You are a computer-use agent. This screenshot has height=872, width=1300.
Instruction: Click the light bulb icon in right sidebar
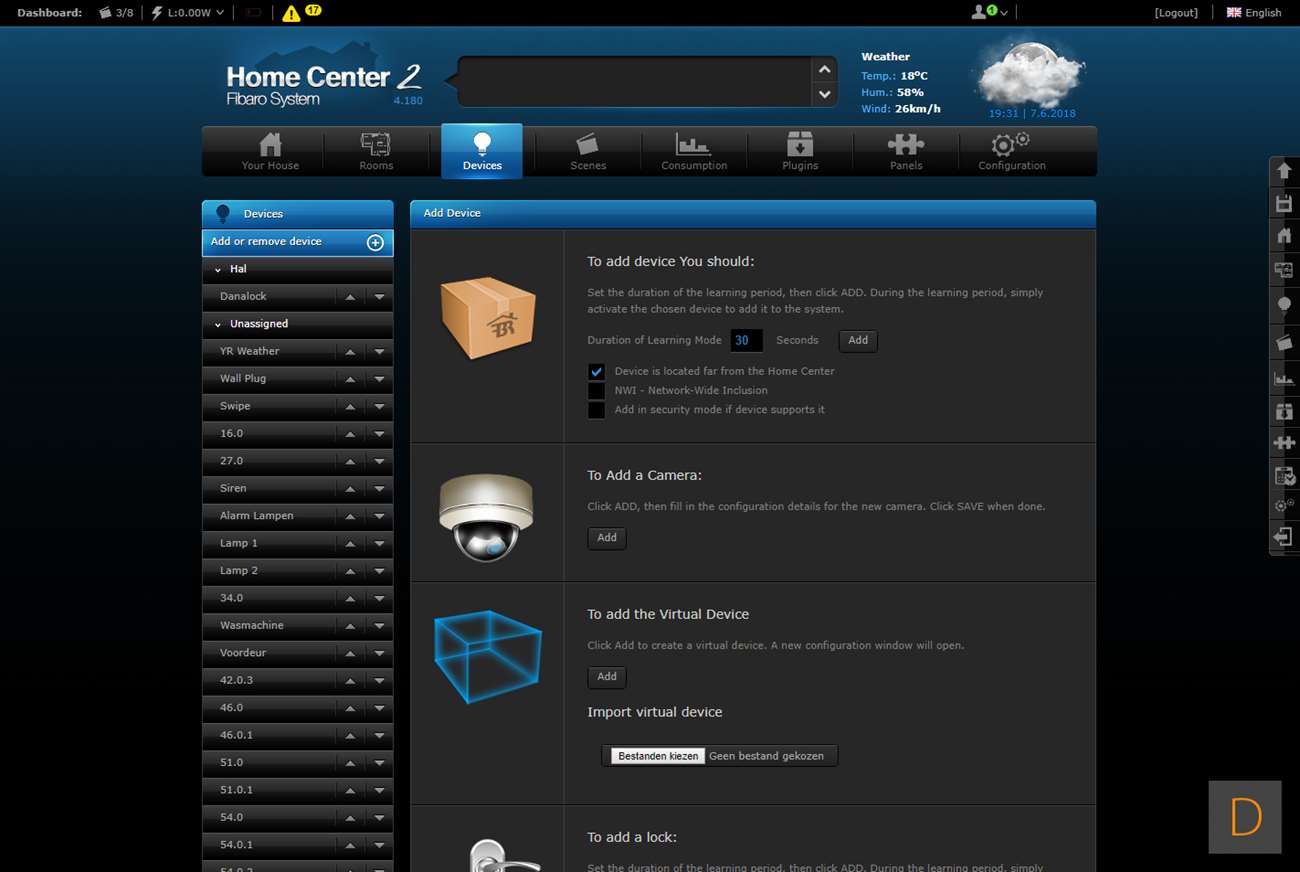coord(1284,304)
